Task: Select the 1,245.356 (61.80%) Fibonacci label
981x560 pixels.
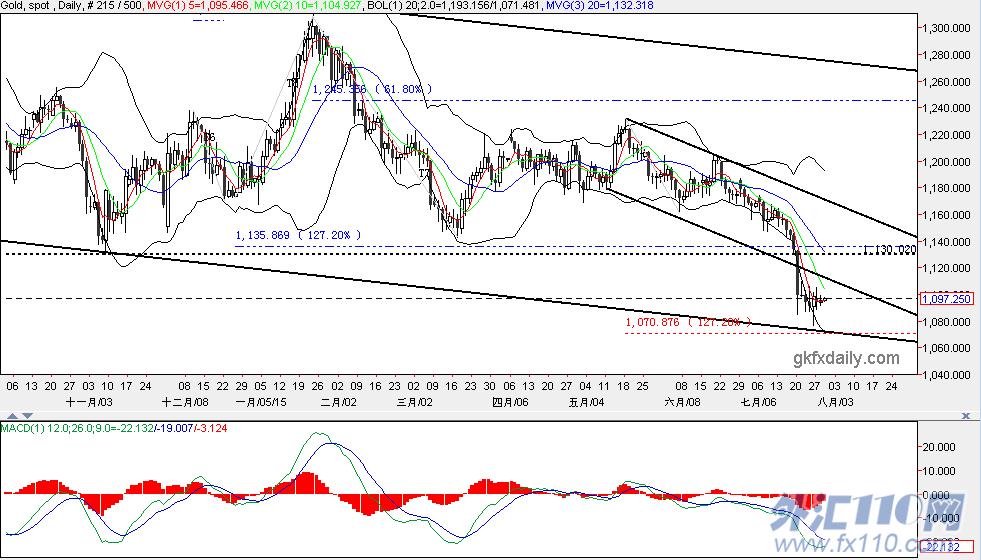Action: click(x=372, y=89)
